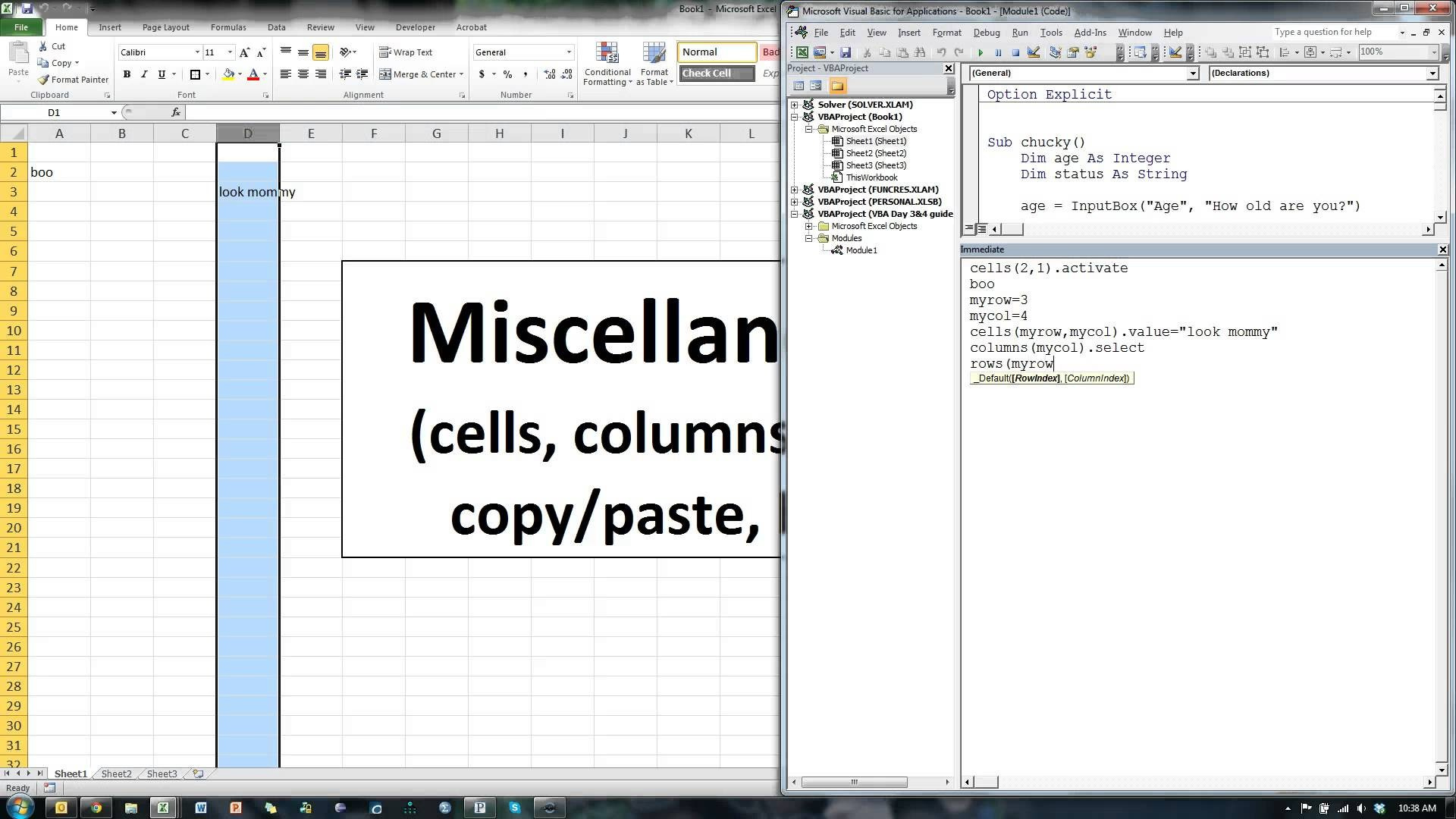Image resolution: width=1456 pixels, height=819 pixels.
Task: Click the Reset stop square icon
Action: 1015,52
